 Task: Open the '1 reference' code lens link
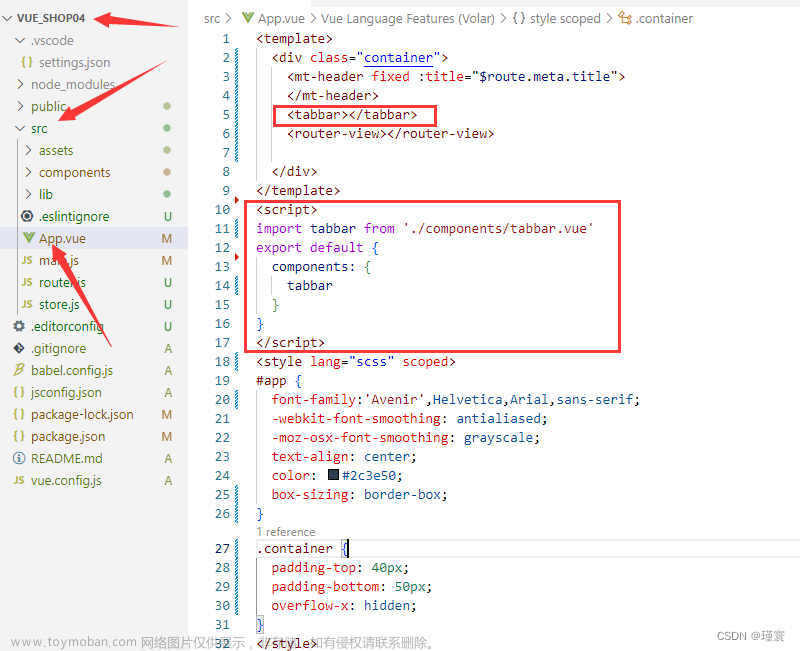(286, 532)
